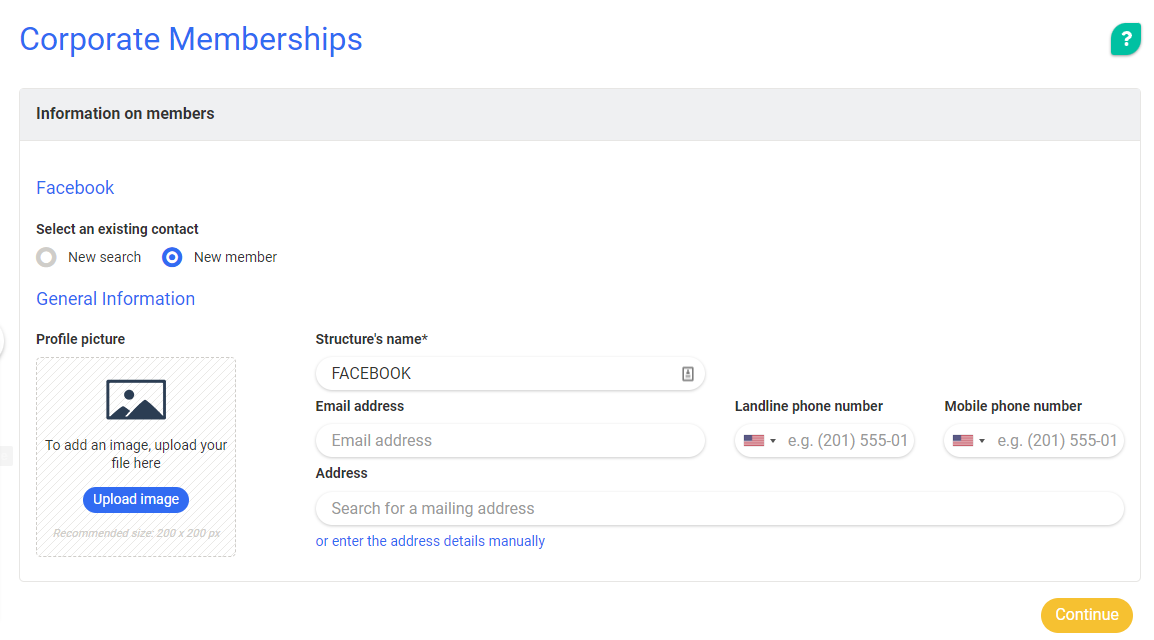
Task: Focus the Search for a mailing address field
Action: [719, 509]
